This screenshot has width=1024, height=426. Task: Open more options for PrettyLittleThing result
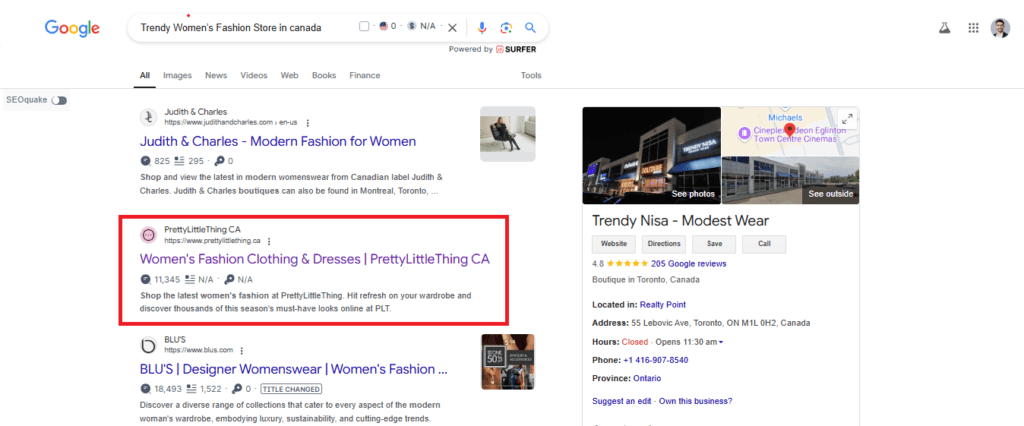tap(269, 241)
